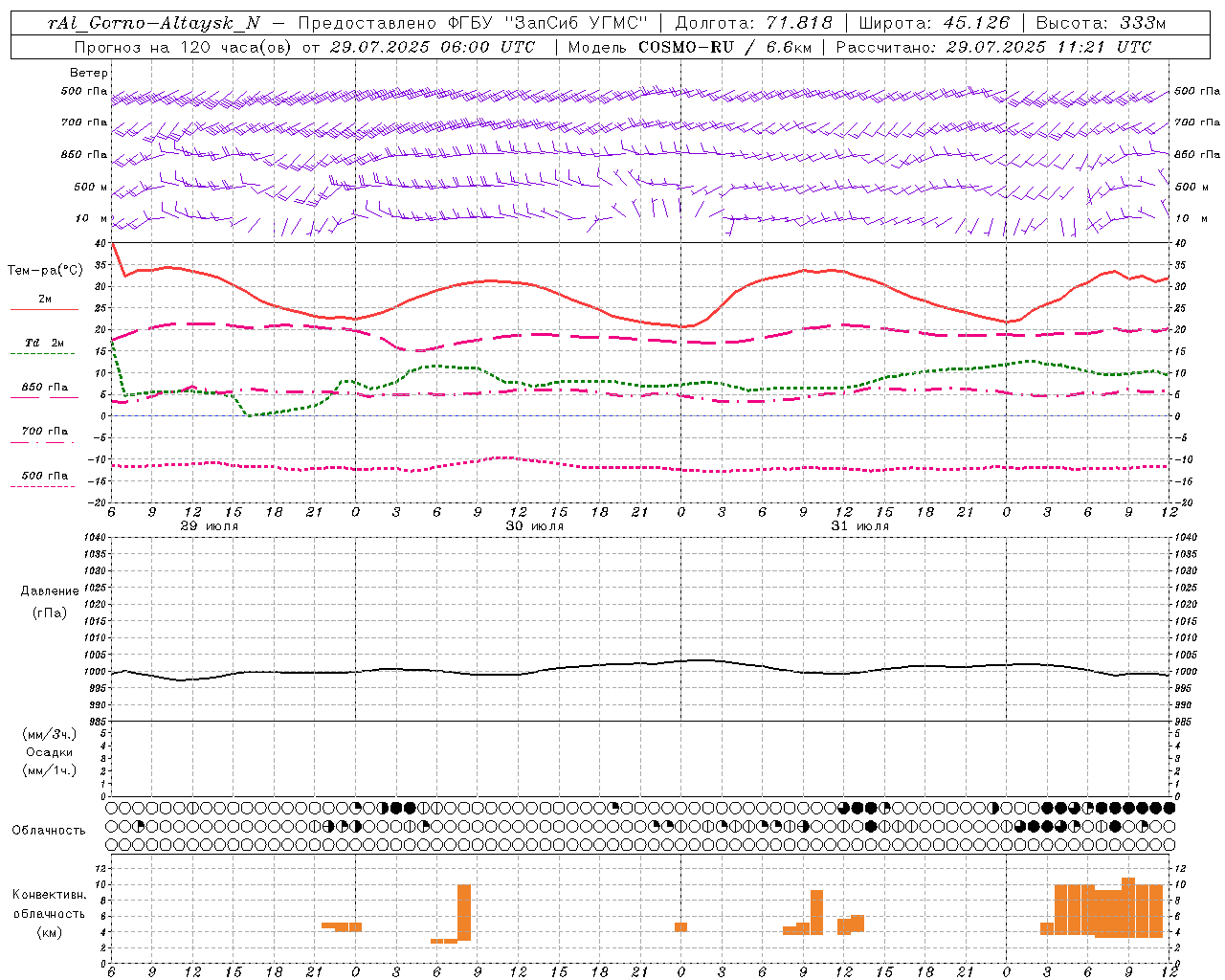Click the 30 июля date label
1225x980 pixels.
coord(535,526)
